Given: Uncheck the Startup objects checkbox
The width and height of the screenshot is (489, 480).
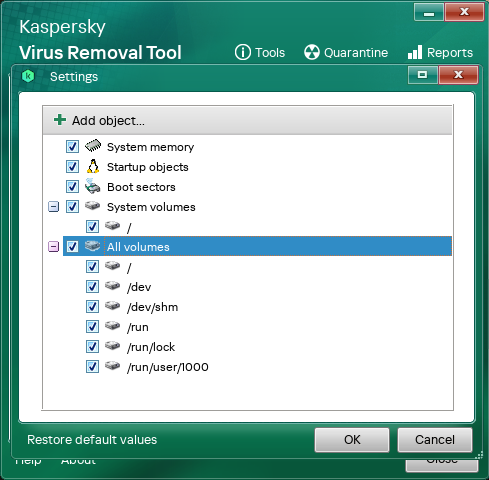Looking at the screenshot, I should [x=72, y=166].
